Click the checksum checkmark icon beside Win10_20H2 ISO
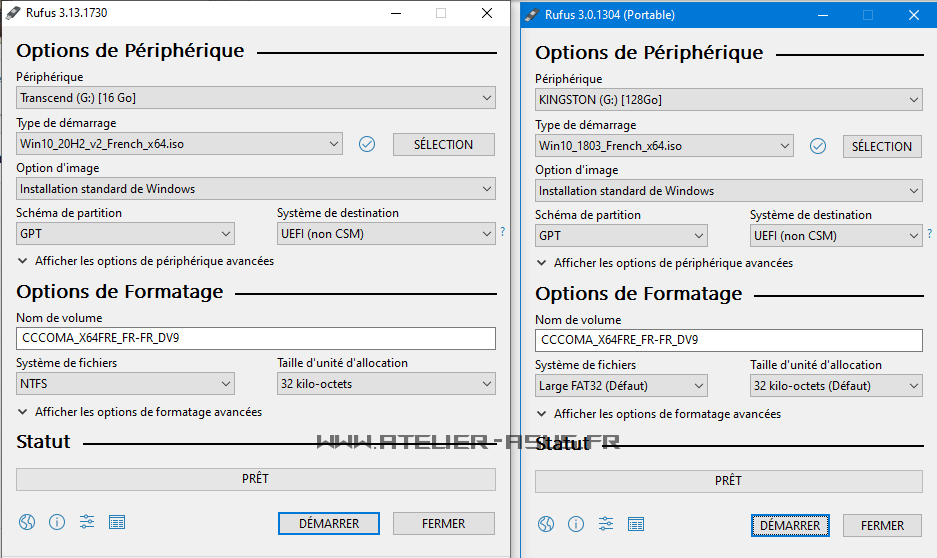The image size is (937, 558). point(367,144)
